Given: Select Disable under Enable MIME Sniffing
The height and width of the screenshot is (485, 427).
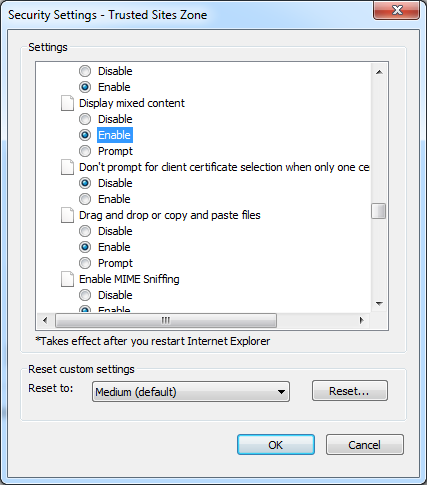Looking at the screenshot, I should pos(85,295).
